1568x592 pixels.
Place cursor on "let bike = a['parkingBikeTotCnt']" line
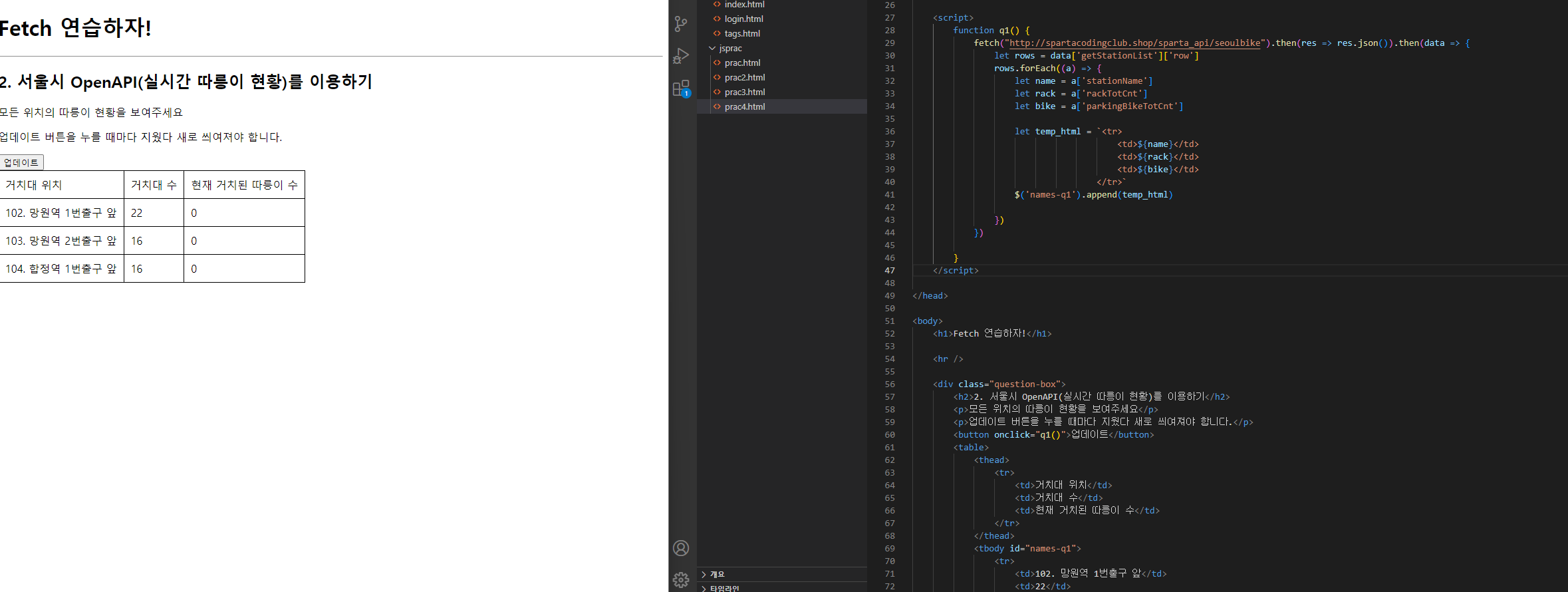coord(1099,106)
